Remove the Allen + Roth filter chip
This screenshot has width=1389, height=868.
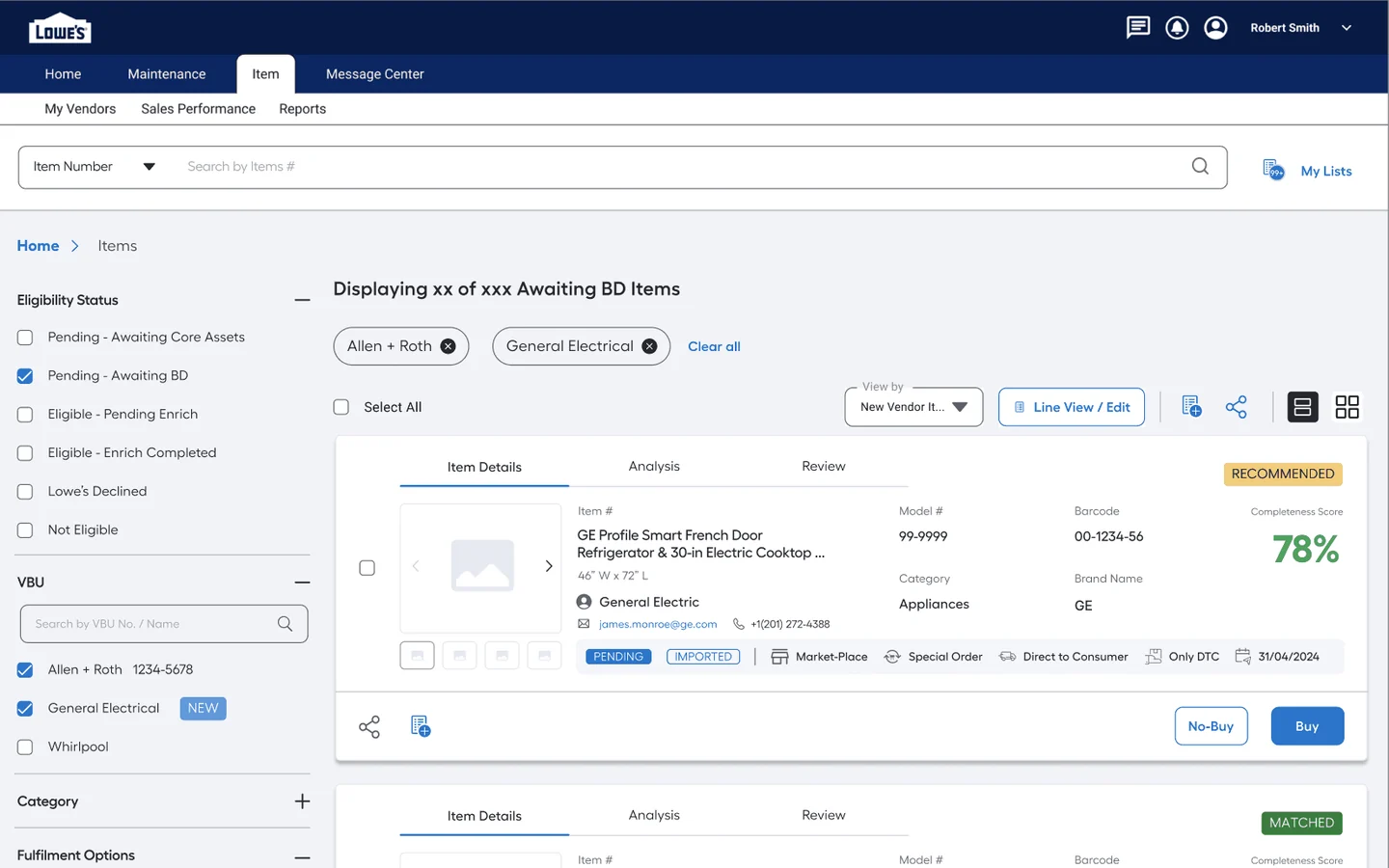click(x=448, y=346)
